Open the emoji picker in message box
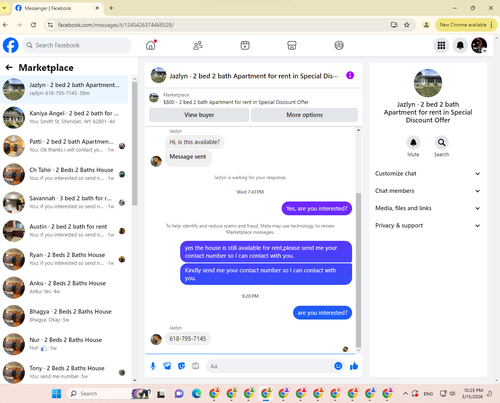Image resolution: width=500 pixels, height=403 pixels. pyautogui.click(x=338, y=366)
